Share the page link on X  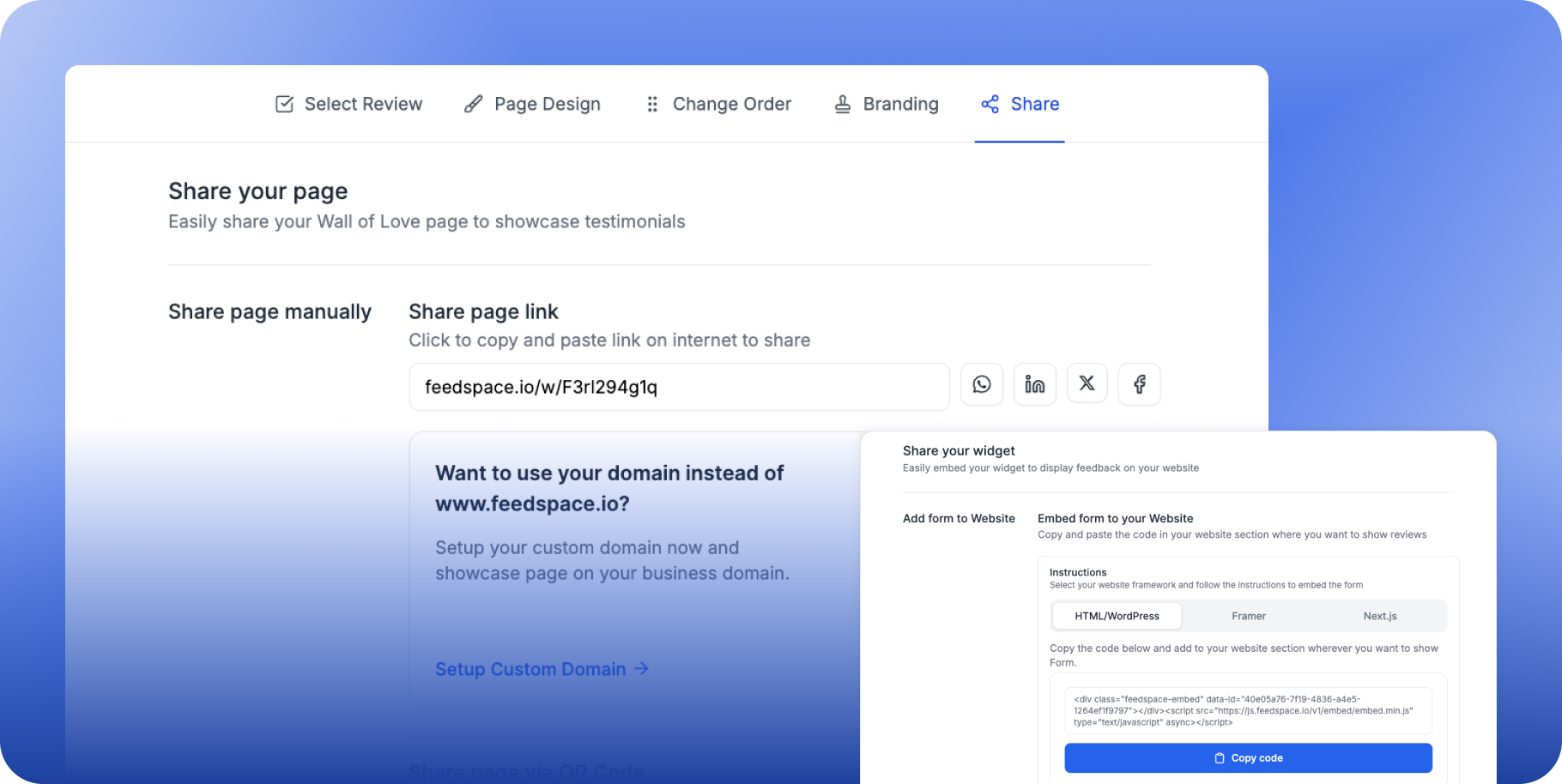1087,383
